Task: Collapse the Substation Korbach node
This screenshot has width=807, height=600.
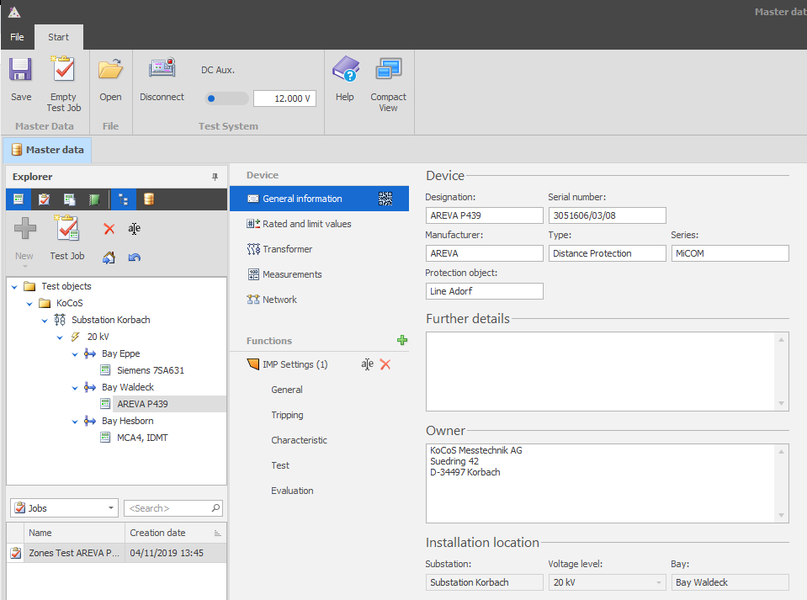Action: click(x=44, y=320)
